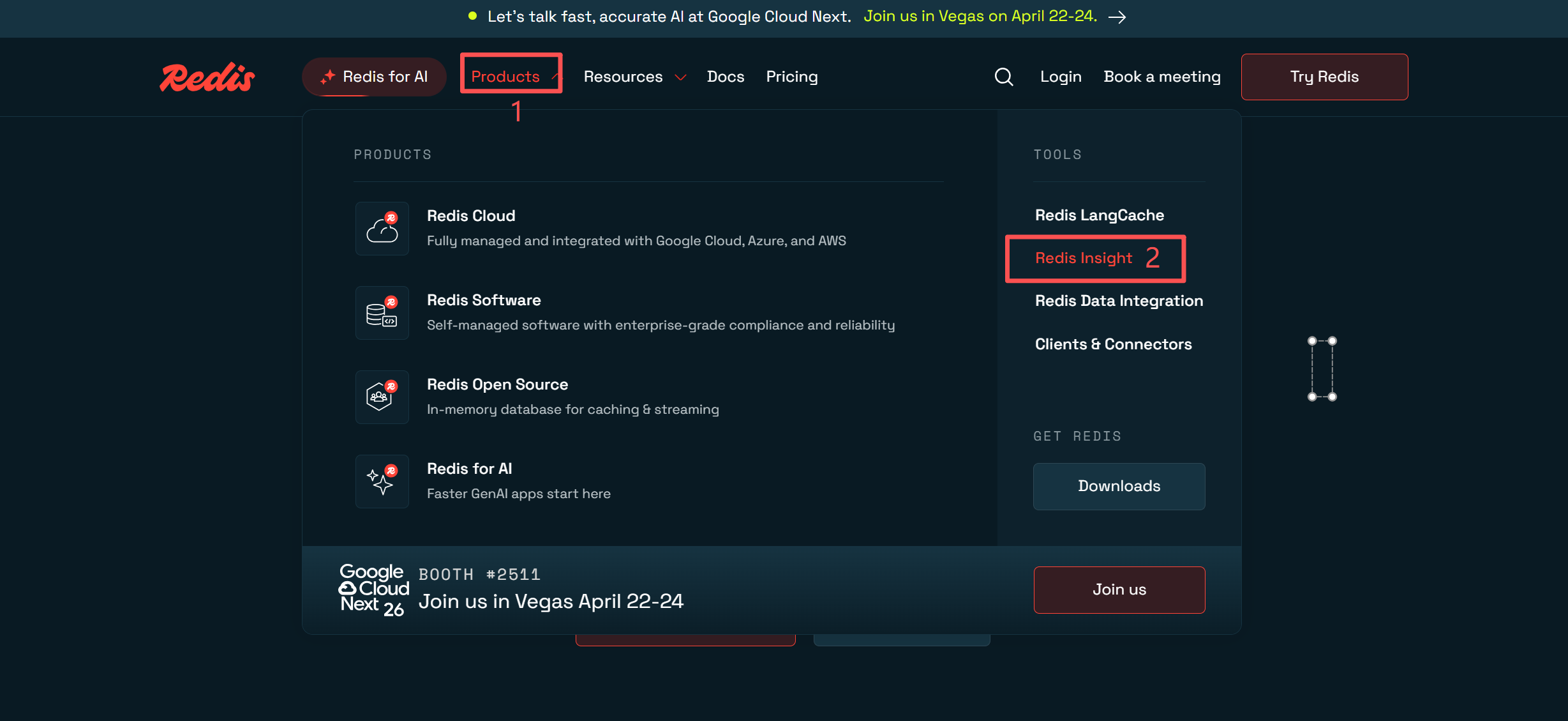
Task: Open the Redis for AI pill
Action: (x=374, y=77)
